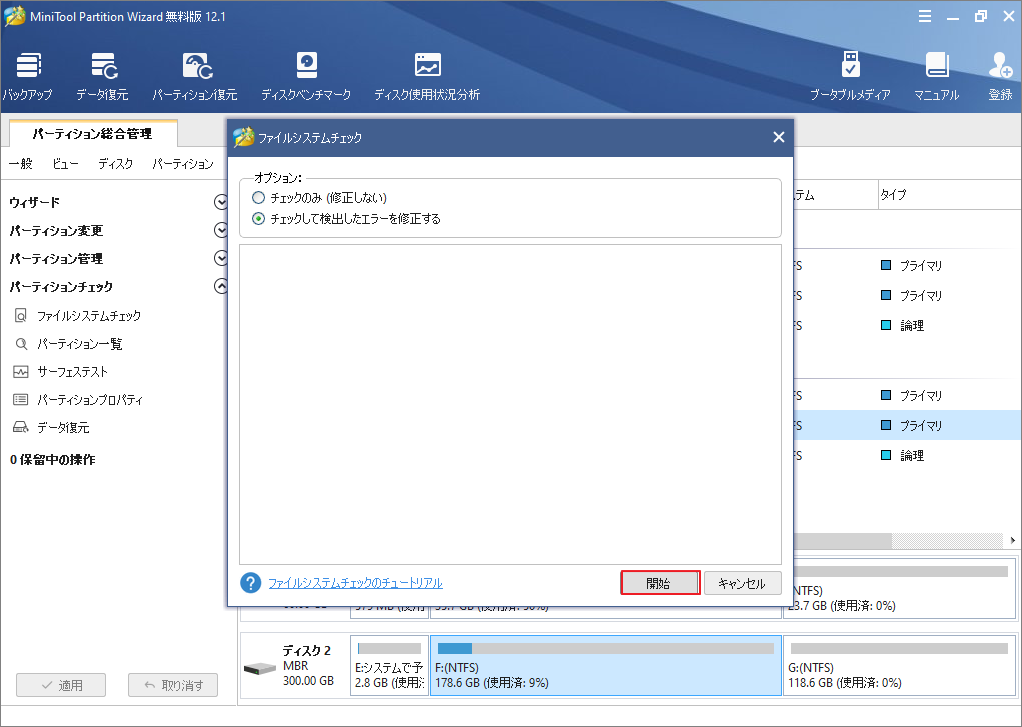Select チェックして検出したエラーを修正する option
This screenshot has height=727, width=1022.
point(346,218)
